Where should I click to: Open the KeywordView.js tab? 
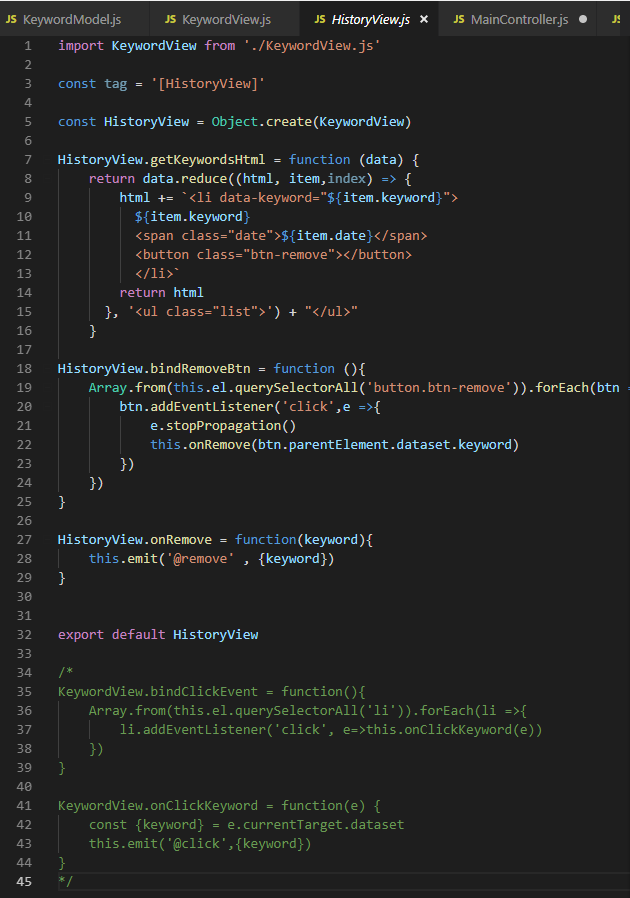(x=223, y=19)
